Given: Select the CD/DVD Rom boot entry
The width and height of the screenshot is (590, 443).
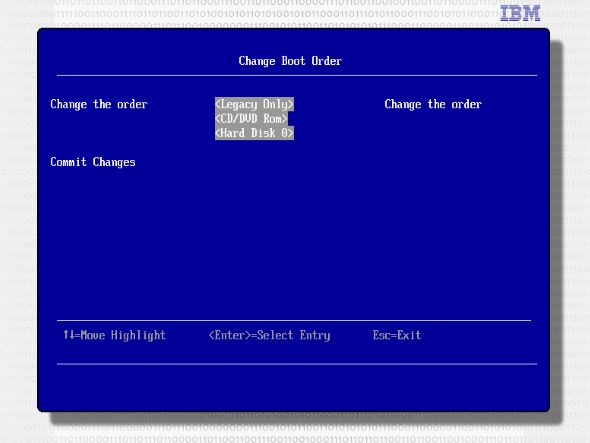Looking at the screenshot, I should coord(251,119).
